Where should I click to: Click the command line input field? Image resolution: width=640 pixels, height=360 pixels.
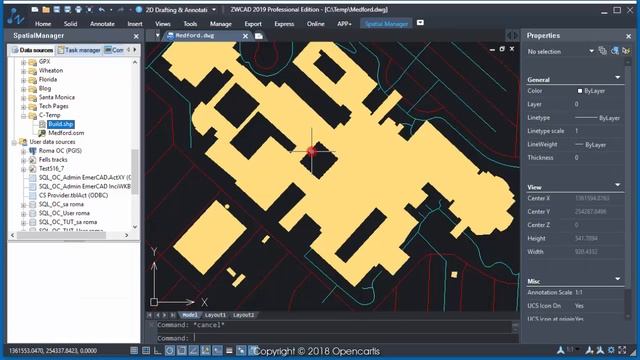335,338
